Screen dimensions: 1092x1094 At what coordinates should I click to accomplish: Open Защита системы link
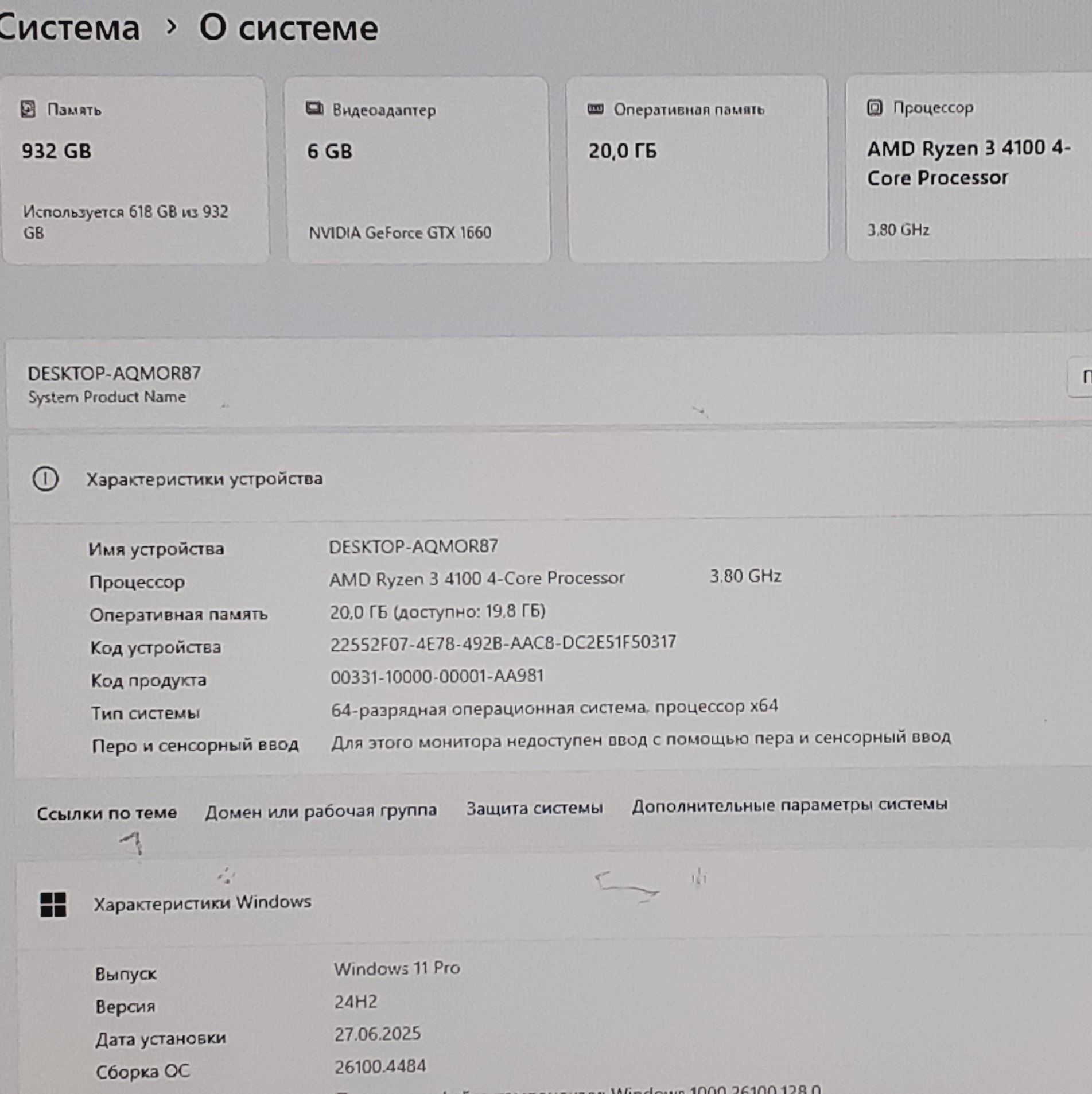(534, 808)
